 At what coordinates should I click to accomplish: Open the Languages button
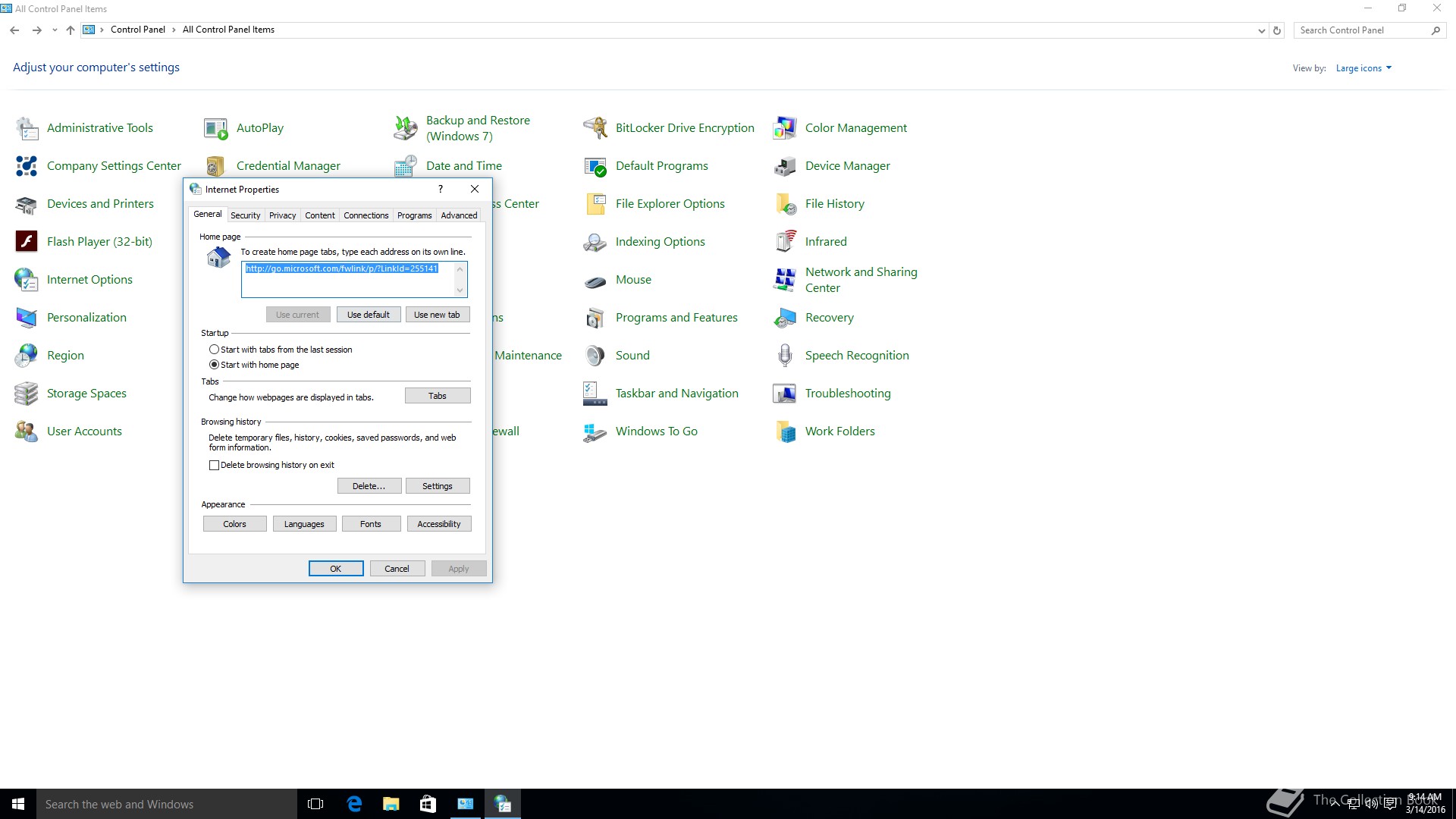(x=304, y=524)
